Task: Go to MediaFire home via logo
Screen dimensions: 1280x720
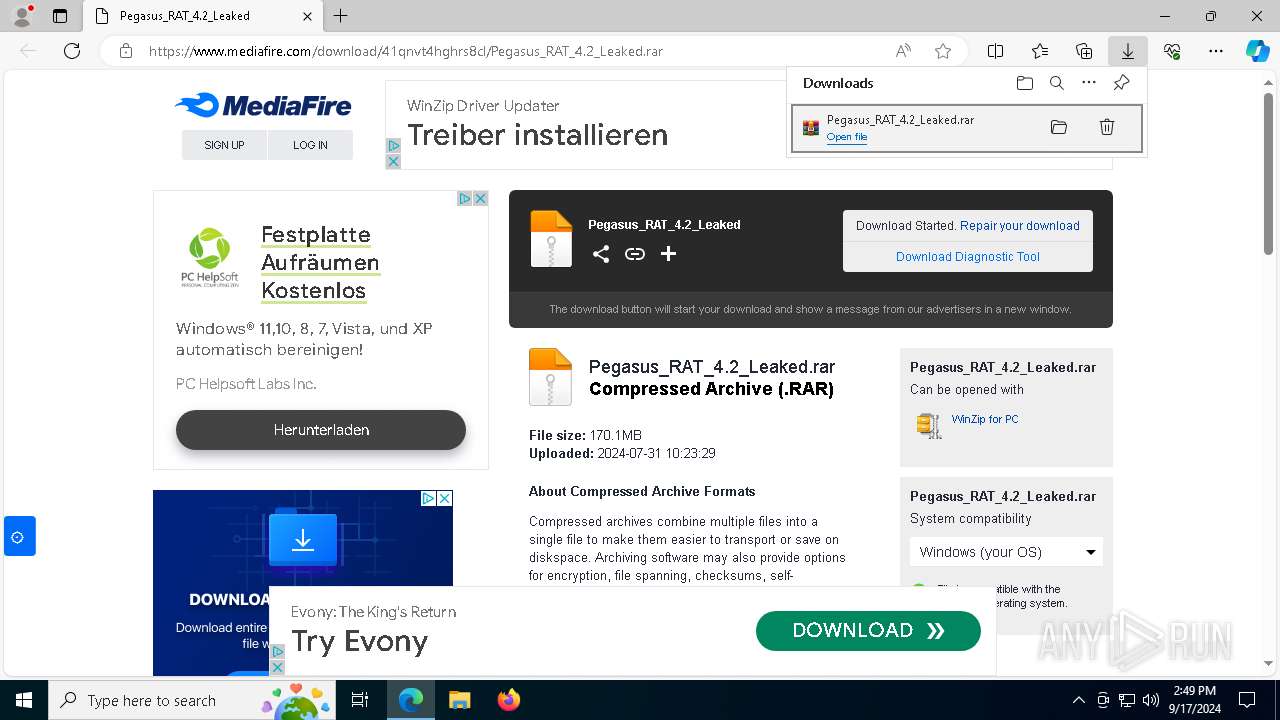Action: click(x=263, y=105)
